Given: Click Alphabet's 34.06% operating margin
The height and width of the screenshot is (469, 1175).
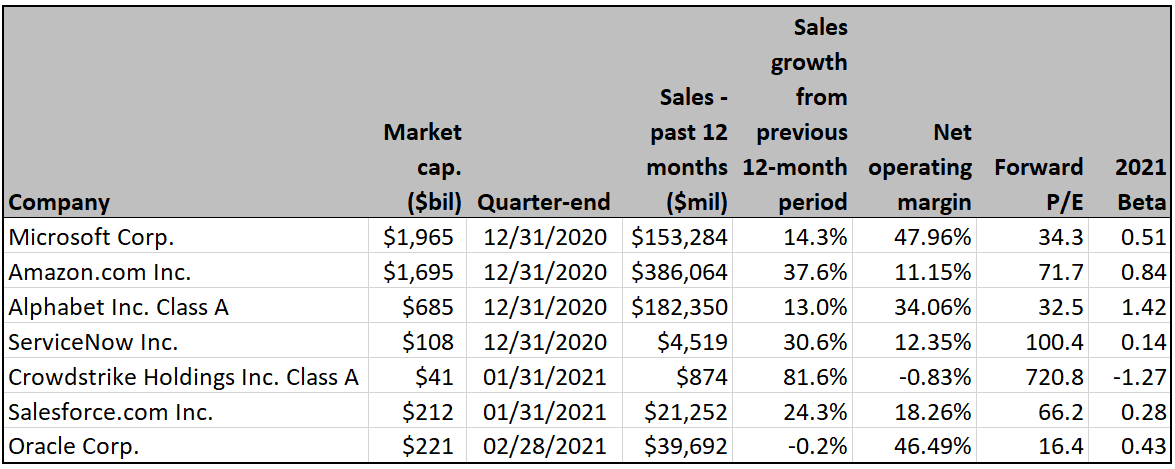Looking at the screenshot, I should click(x=934, y=307).
